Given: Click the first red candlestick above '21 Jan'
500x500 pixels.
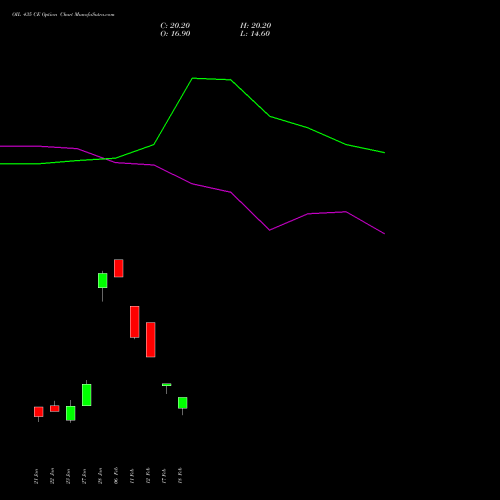Looking at the screenshot, I should (x=39, y=412).
